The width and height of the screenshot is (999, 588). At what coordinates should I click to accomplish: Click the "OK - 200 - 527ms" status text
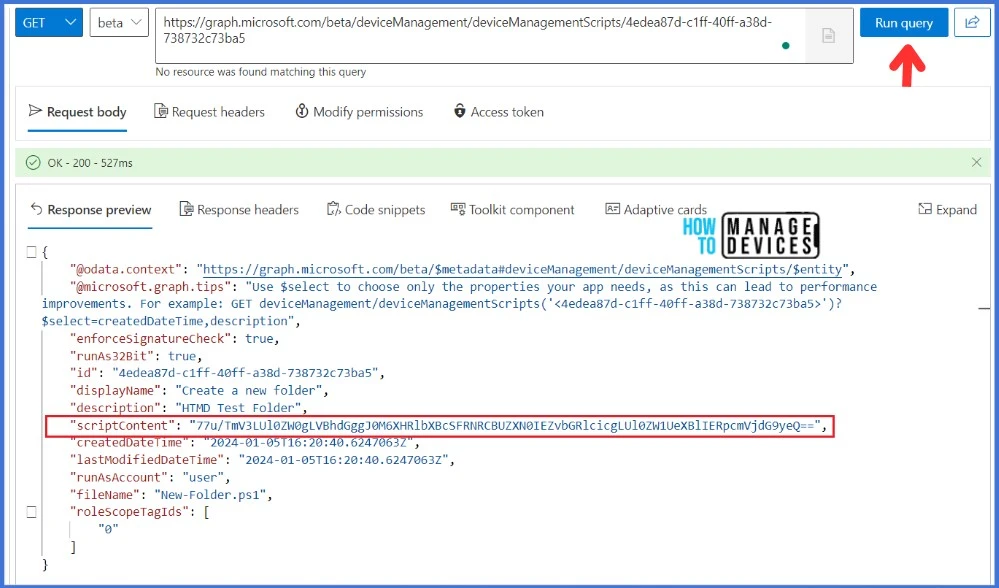90,163
